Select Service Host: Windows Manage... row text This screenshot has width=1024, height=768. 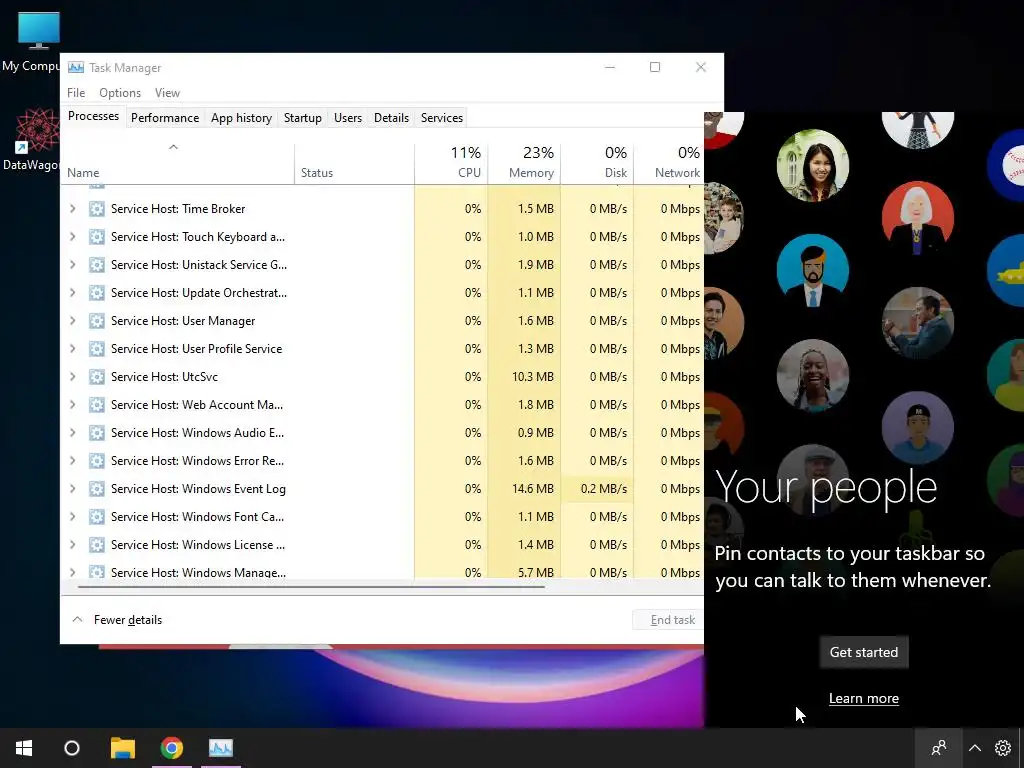[198, 573]
